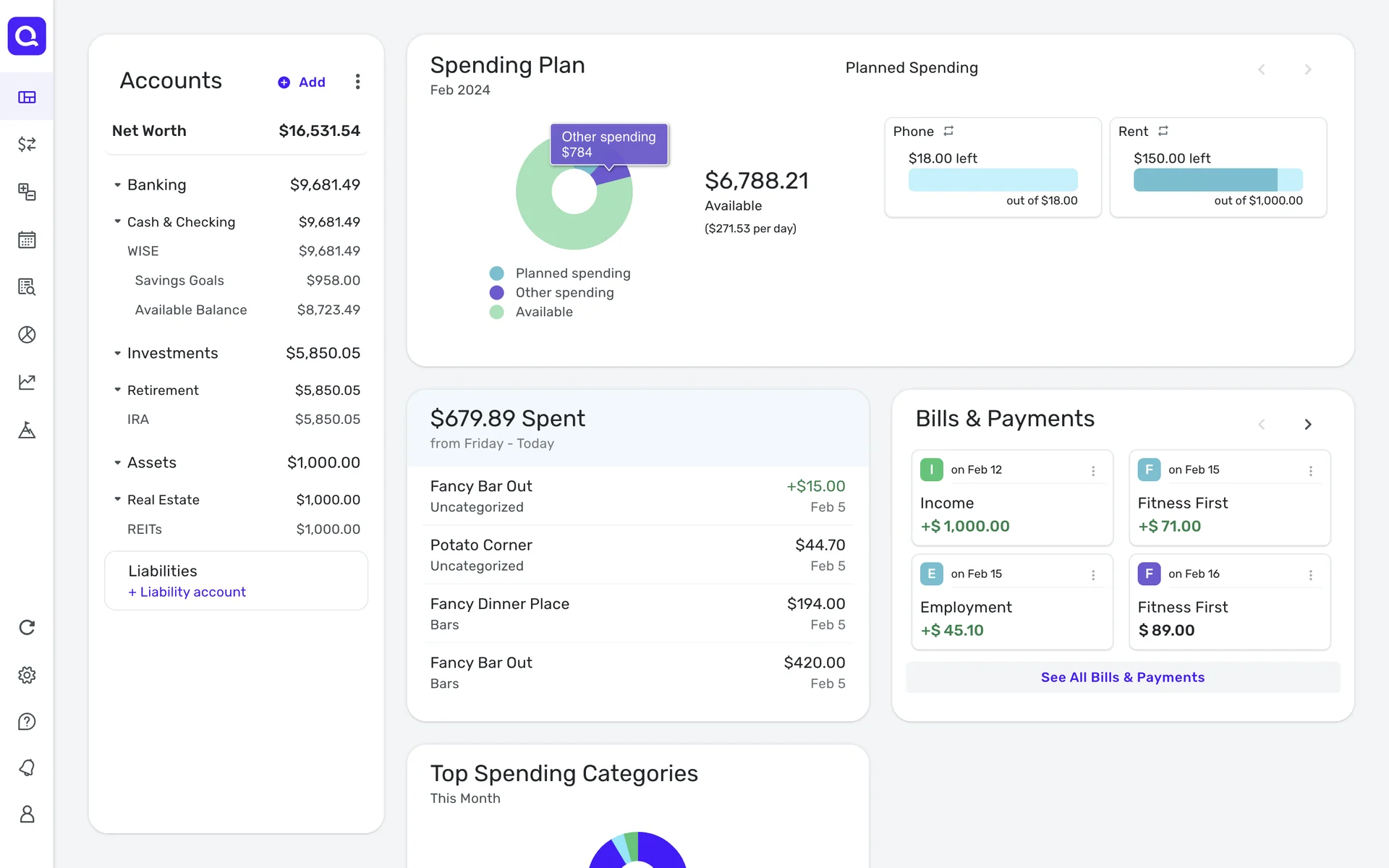The image size is (1389, 868).
Task: Open the Income bill three-dot menu
Action: point(1093,471)
